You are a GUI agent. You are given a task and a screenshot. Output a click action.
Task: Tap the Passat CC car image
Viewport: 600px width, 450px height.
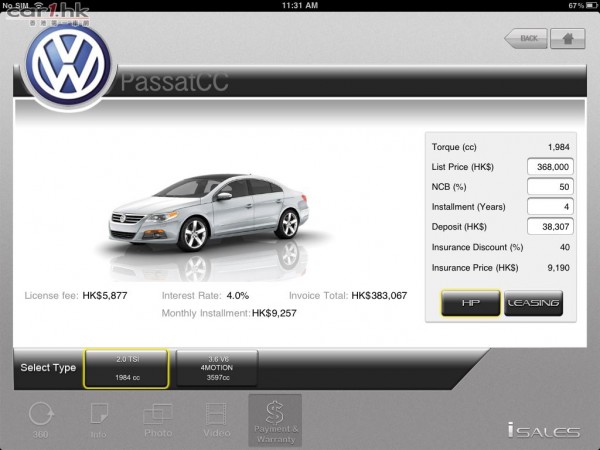(209, 212)
